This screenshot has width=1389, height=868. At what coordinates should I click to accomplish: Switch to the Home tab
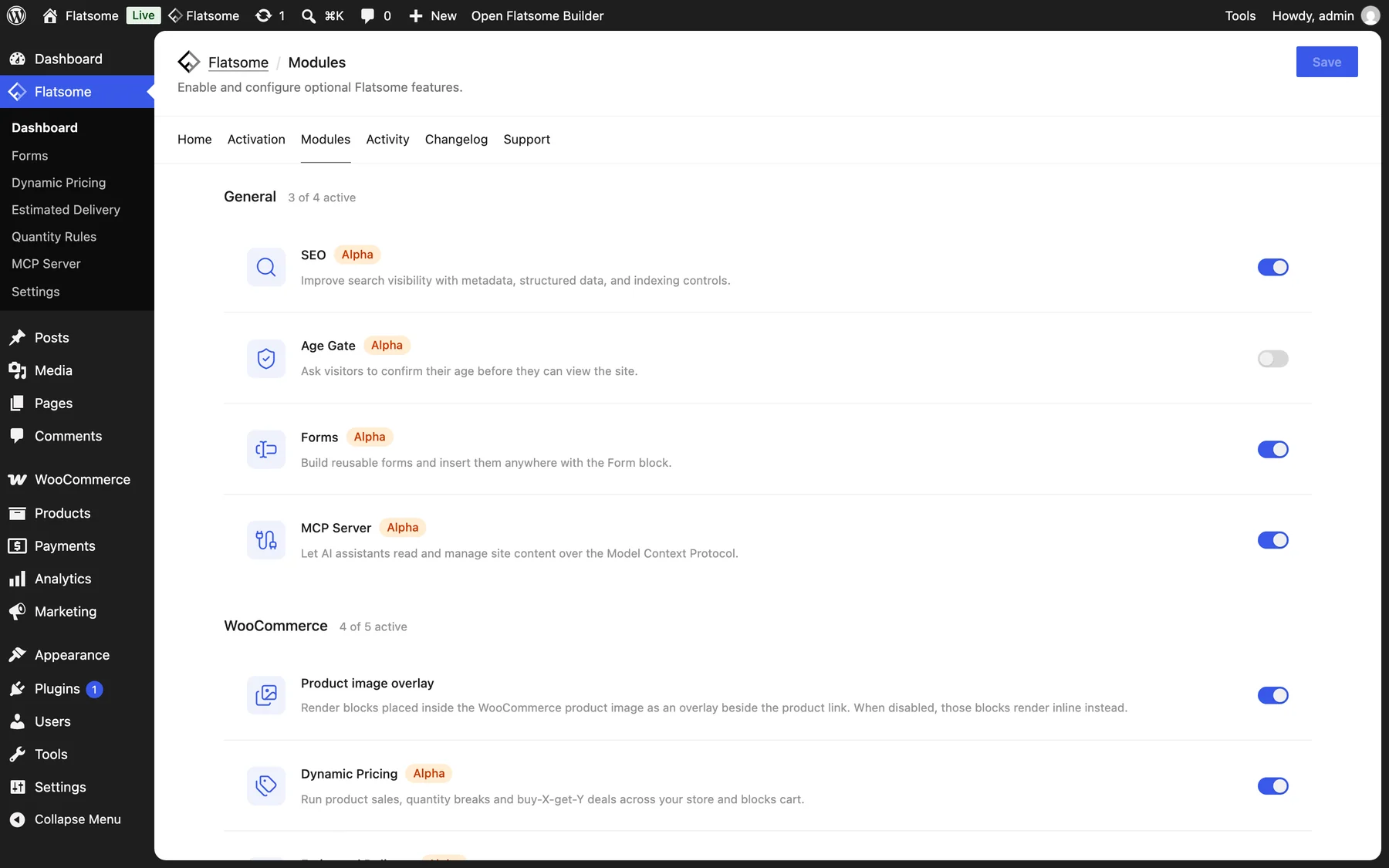(x=194, y=140)
